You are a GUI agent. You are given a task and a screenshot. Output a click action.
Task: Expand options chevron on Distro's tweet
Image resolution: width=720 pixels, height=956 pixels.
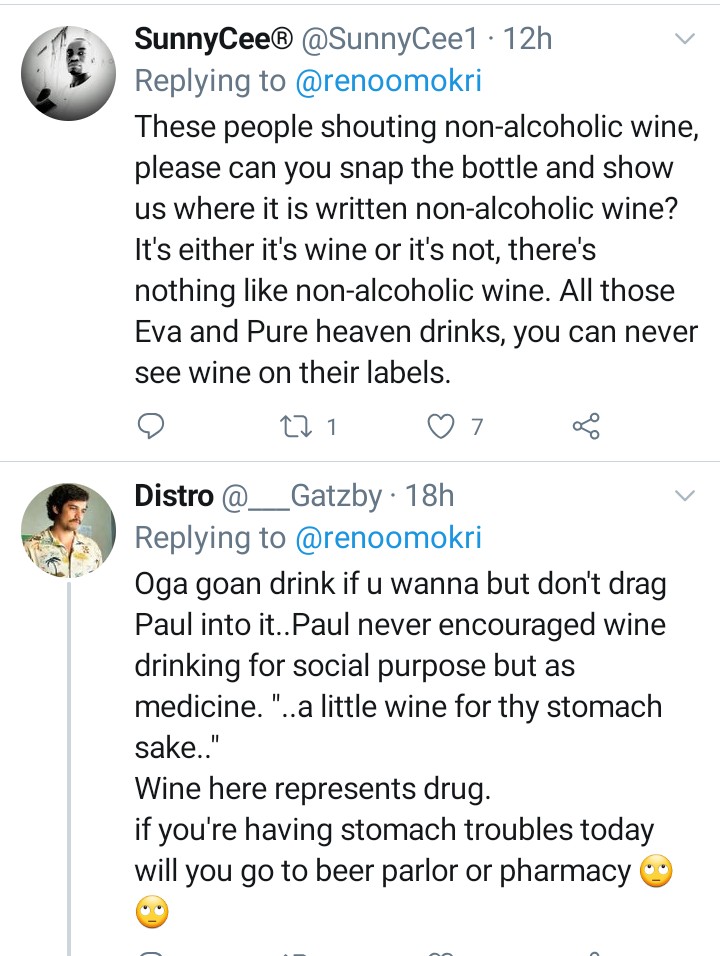[685, 496]
